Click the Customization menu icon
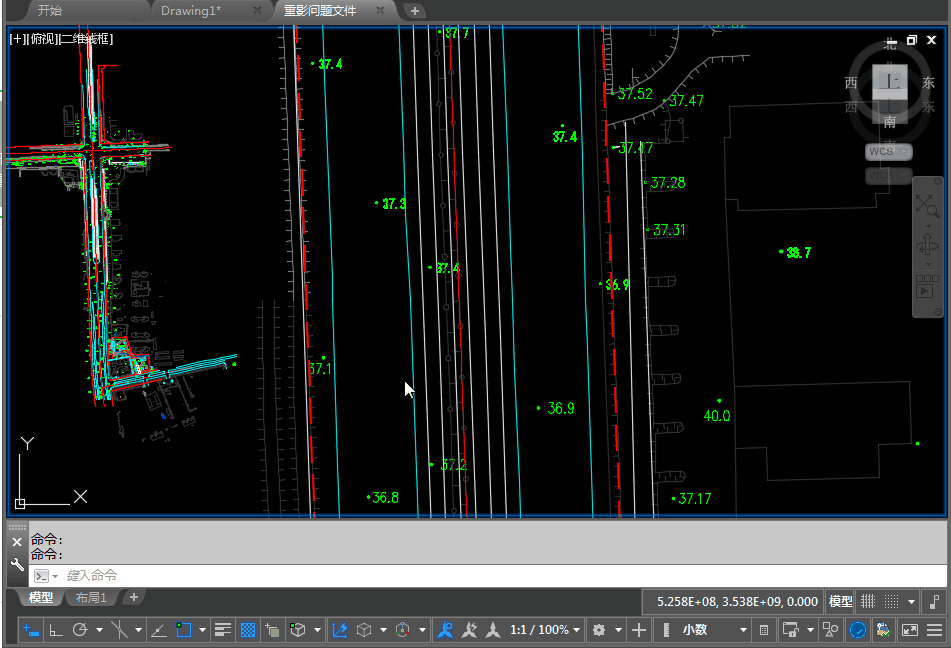 coord(934,630)
